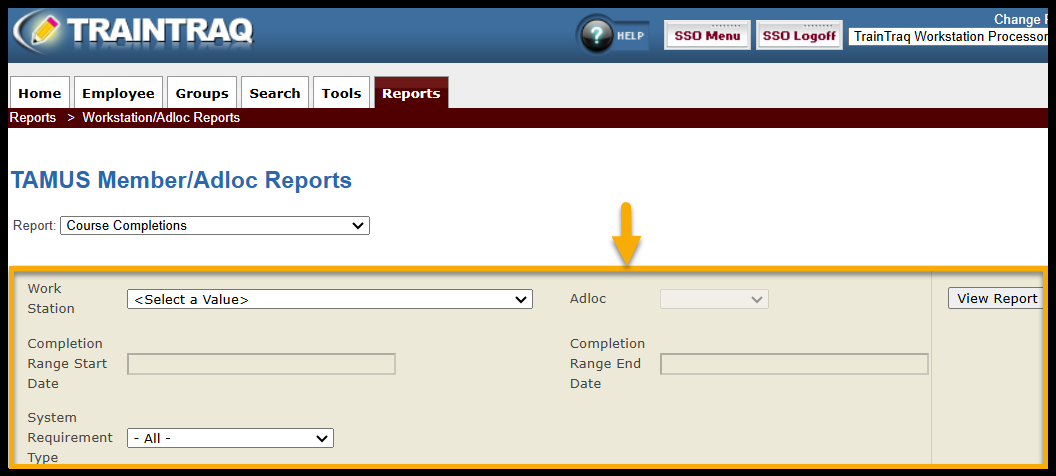Open the SSO Menu
Image resolution: width=1056 pixels, height=476 pixels.
click(707, 35)
